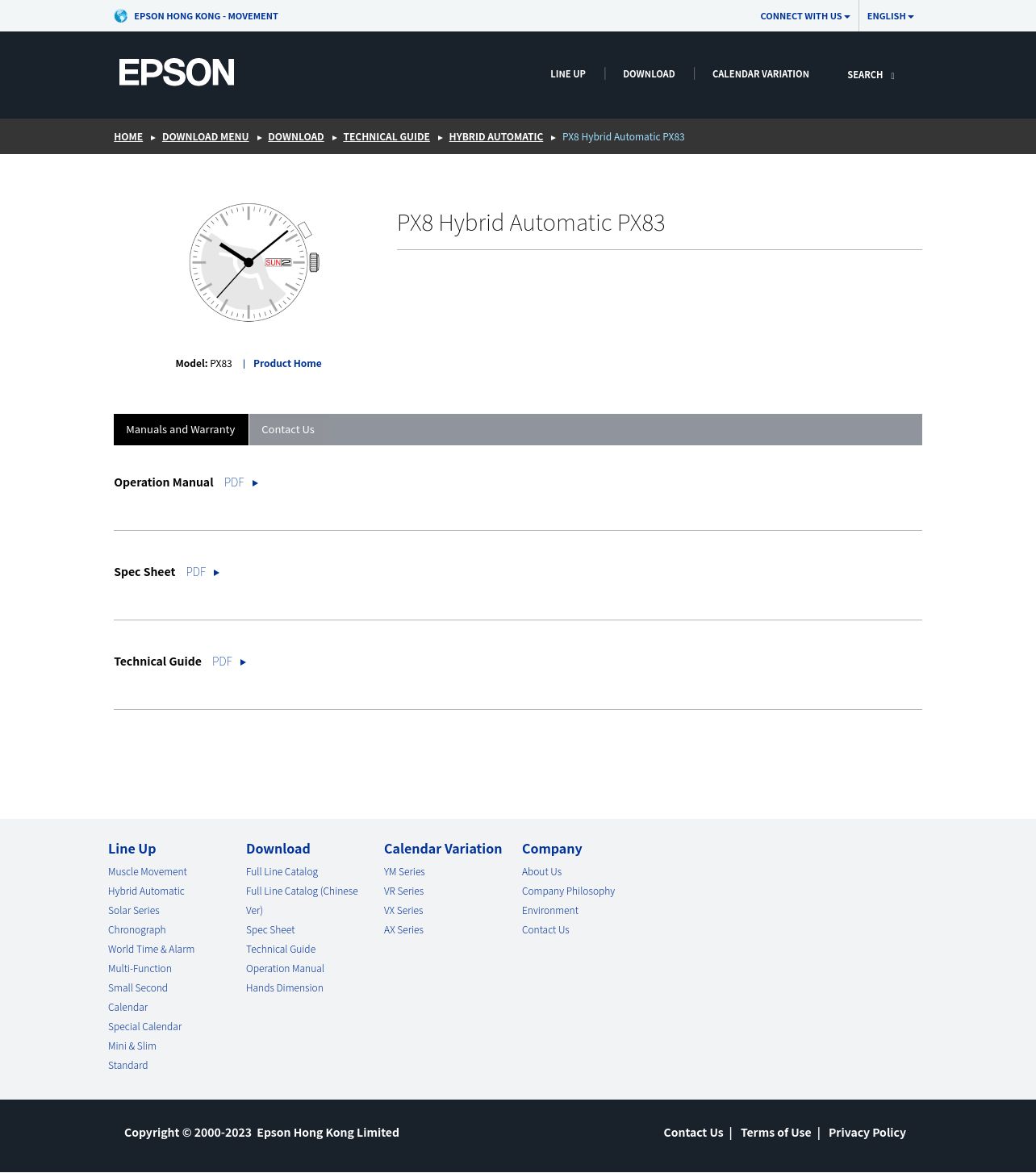Click the arrow after Spec Sheet PDF

point(216,573)
